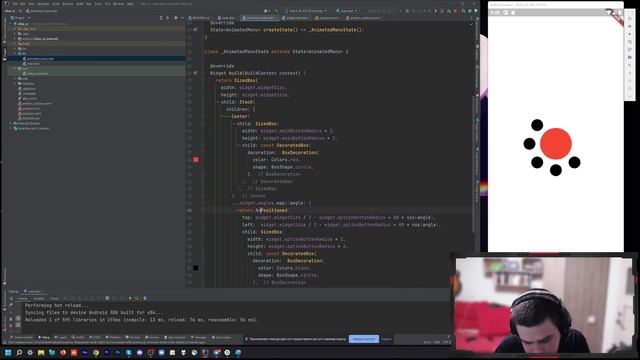
Task: Click the emulator more options icon
Action: [629, 96]
